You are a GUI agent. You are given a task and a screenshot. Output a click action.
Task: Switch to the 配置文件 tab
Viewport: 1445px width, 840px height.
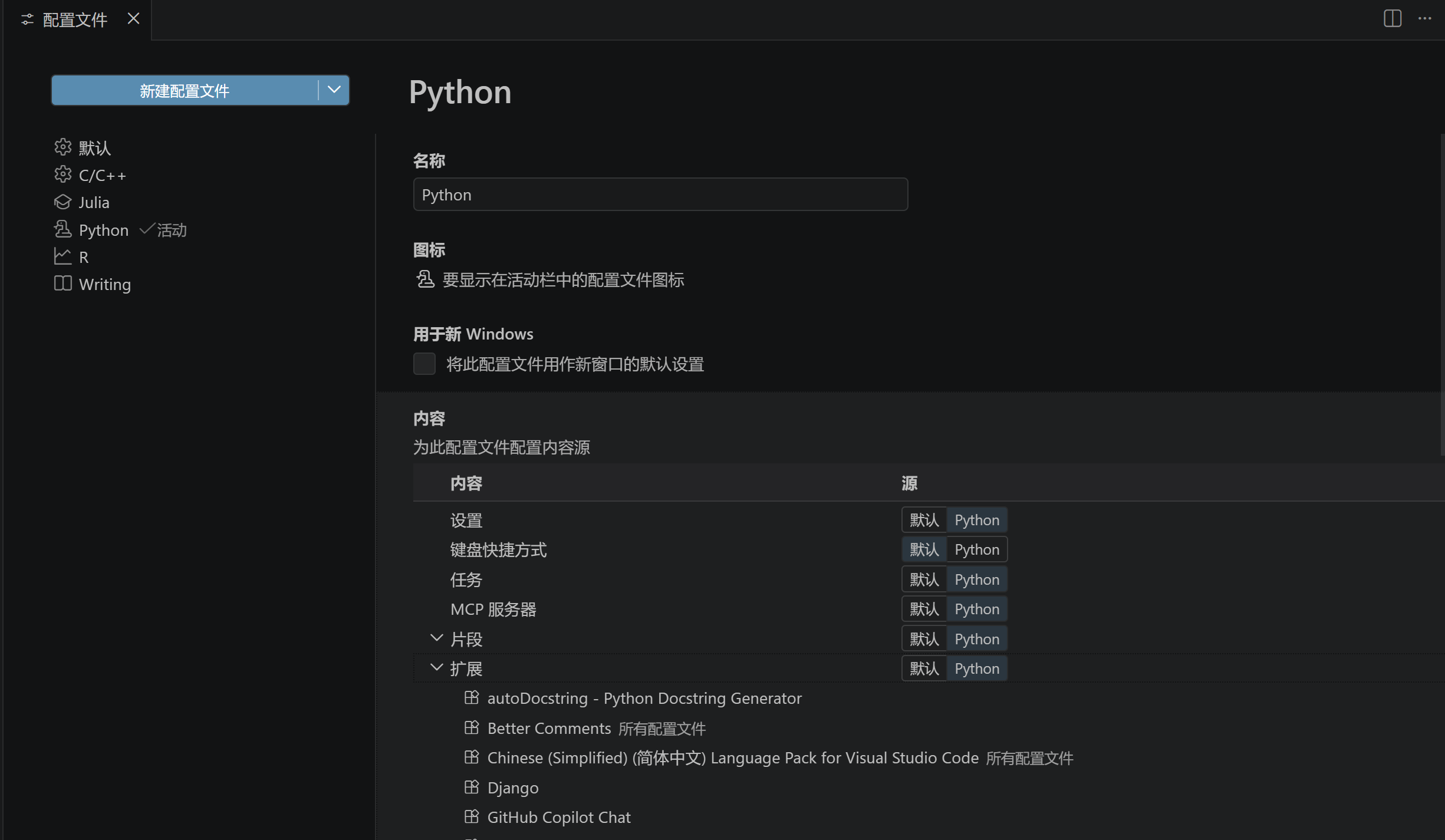click(x=75, y=19)
